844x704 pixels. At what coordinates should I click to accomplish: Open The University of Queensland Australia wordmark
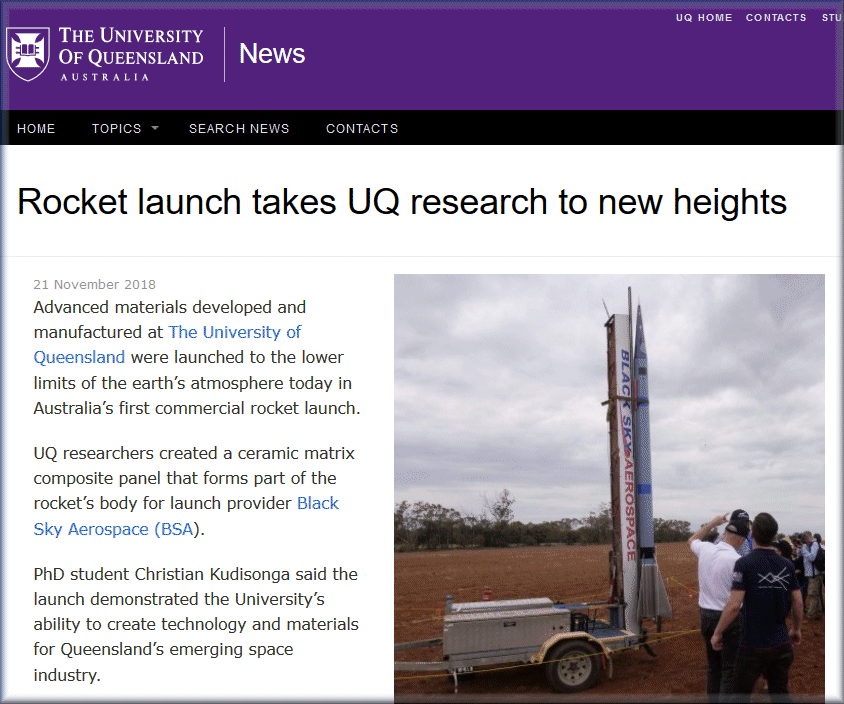pyautogui.click(x=131, y=54)
